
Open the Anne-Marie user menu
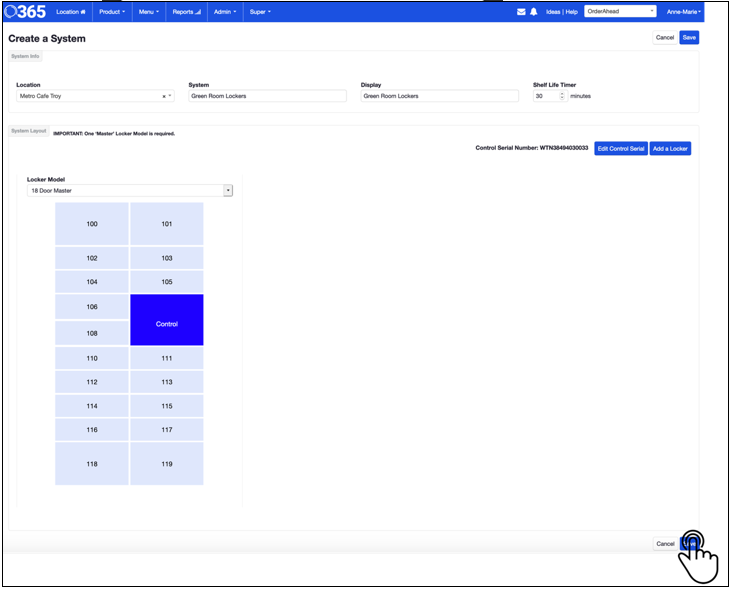[x=684, y=12]
